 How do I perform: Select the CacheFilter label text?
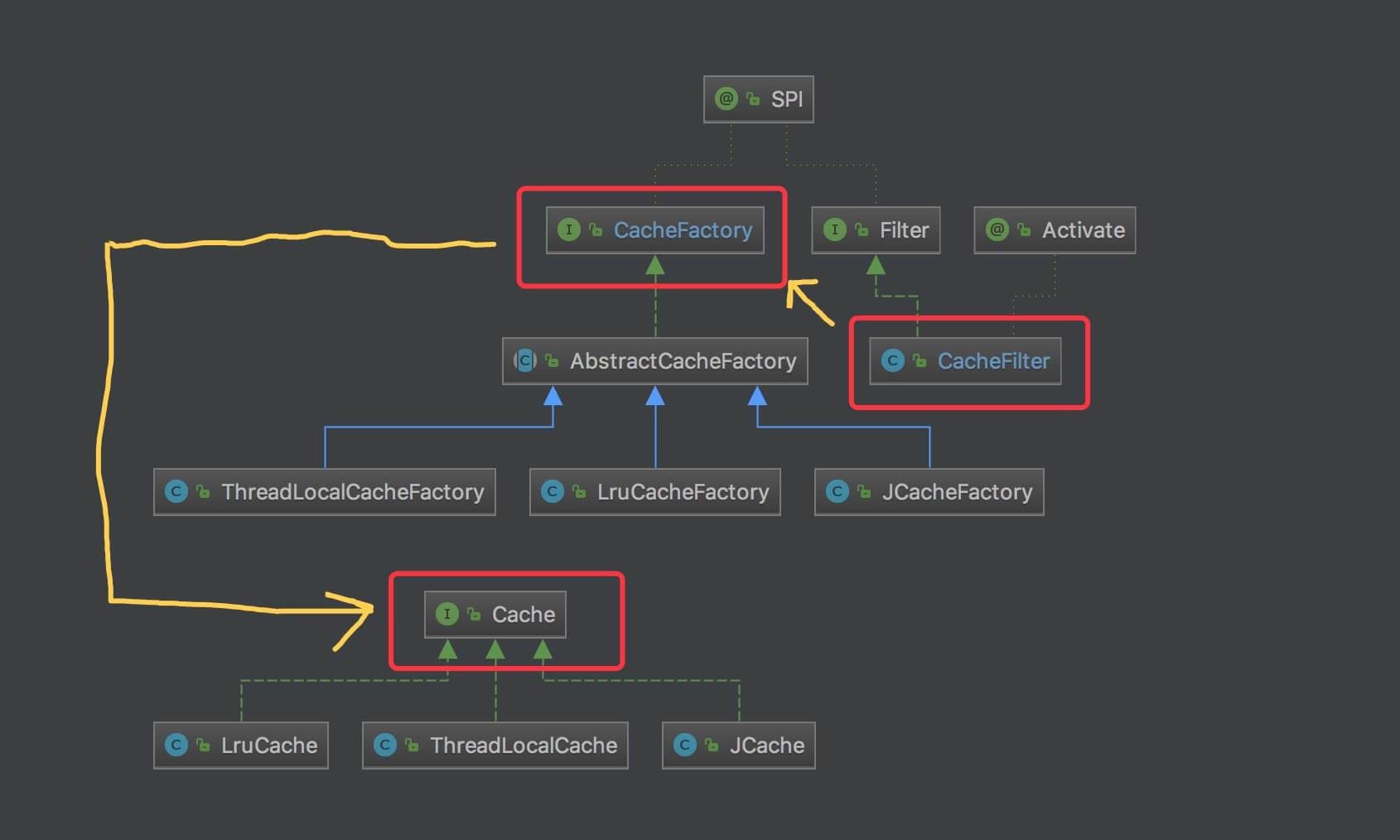[993, 361]
